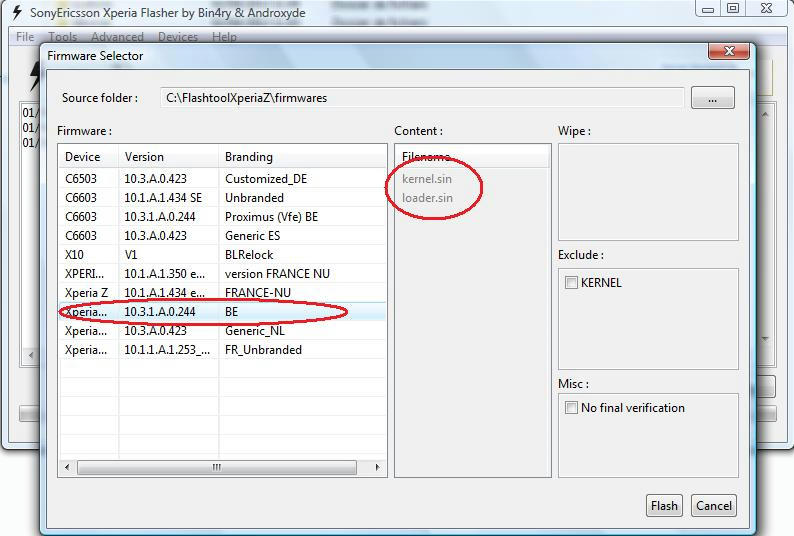Open the Devices menu in main window

[x=178, y=37]
